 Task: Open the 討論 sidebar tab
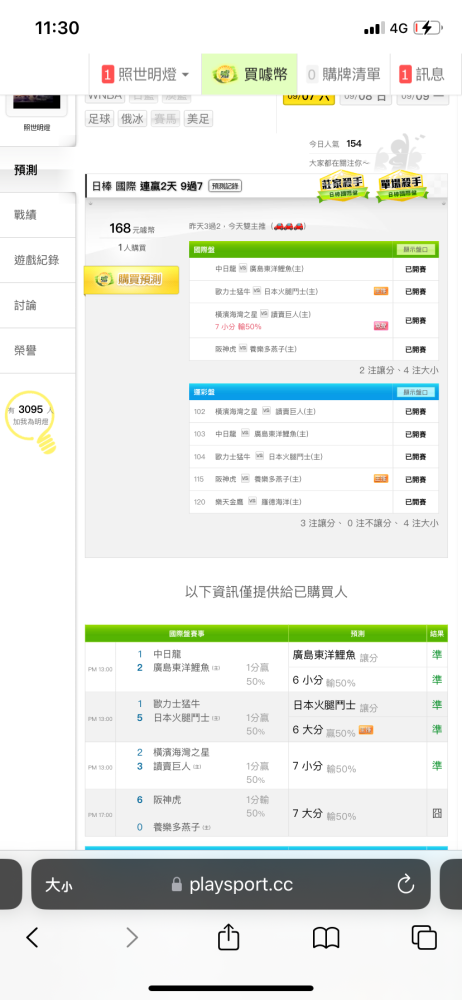(x=38, y=305)
